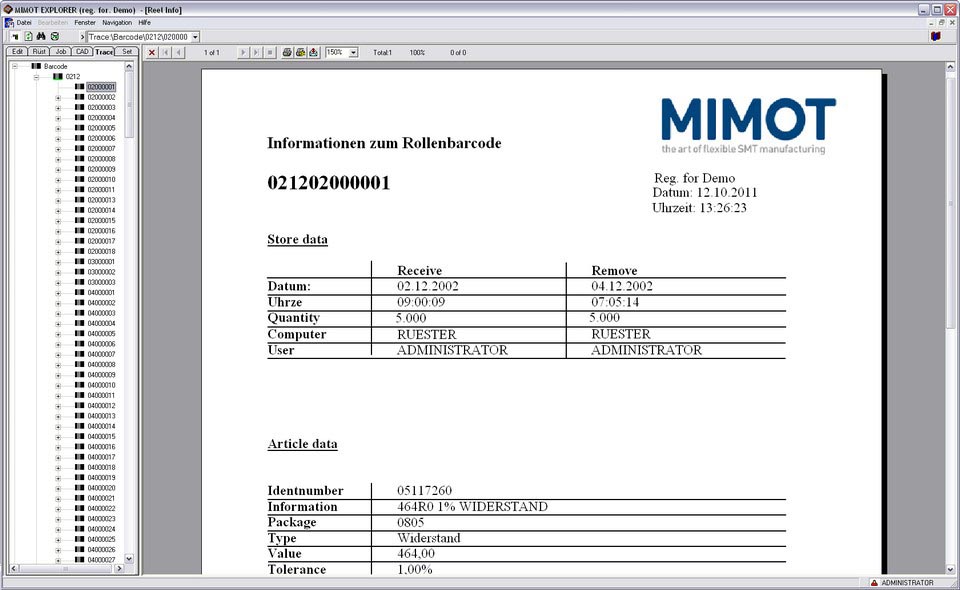Select tree item 04000025
Screen dimensions: 960x590
tap(101, 539)
